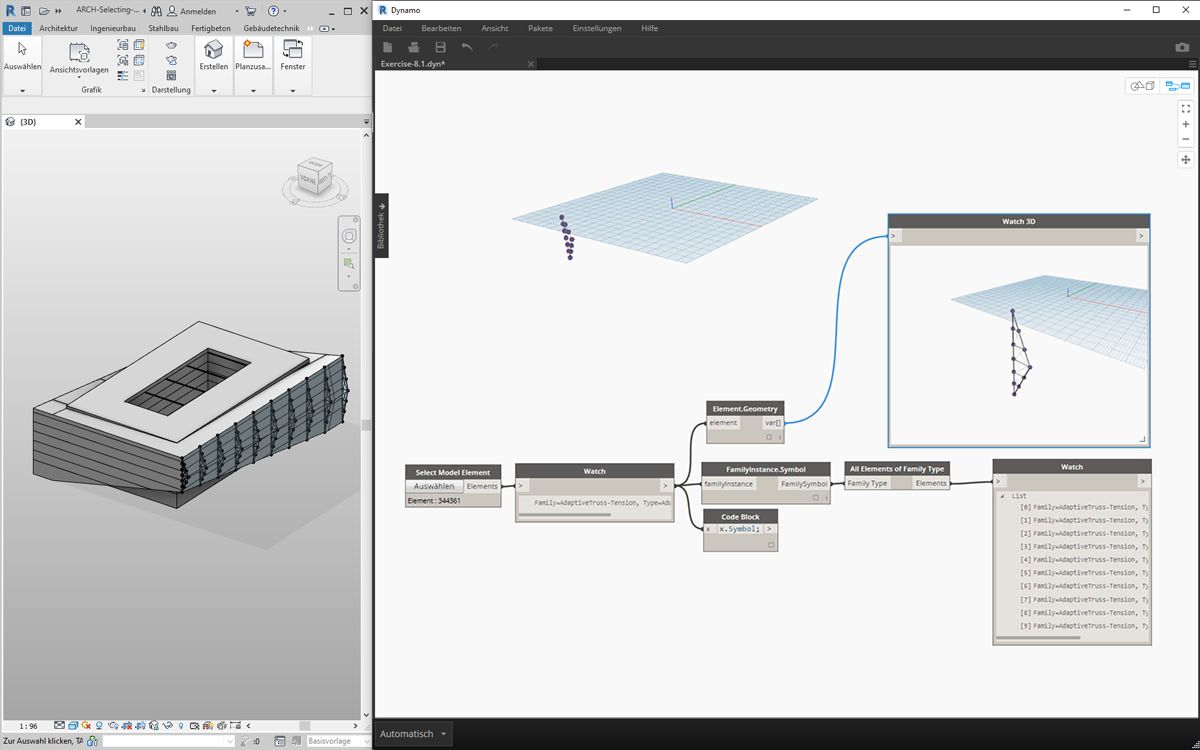Viewport: 1200px width, 750px height.
Task: Switch to the Stahlbau ribbon tab
Action: [163, 28]
